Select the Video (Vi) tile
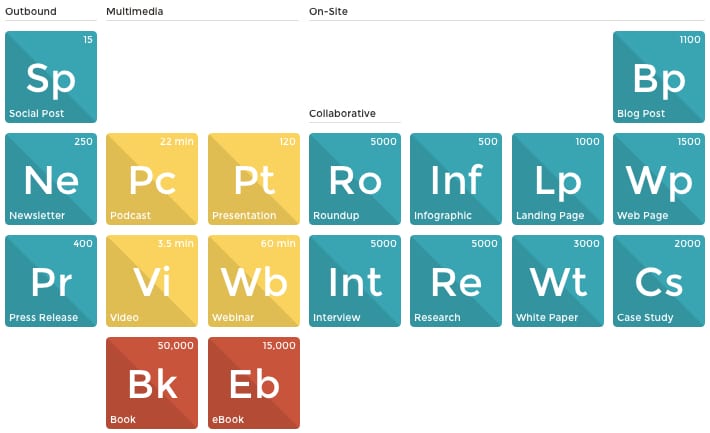Screen dimensions: 710x433 [152, 281]
